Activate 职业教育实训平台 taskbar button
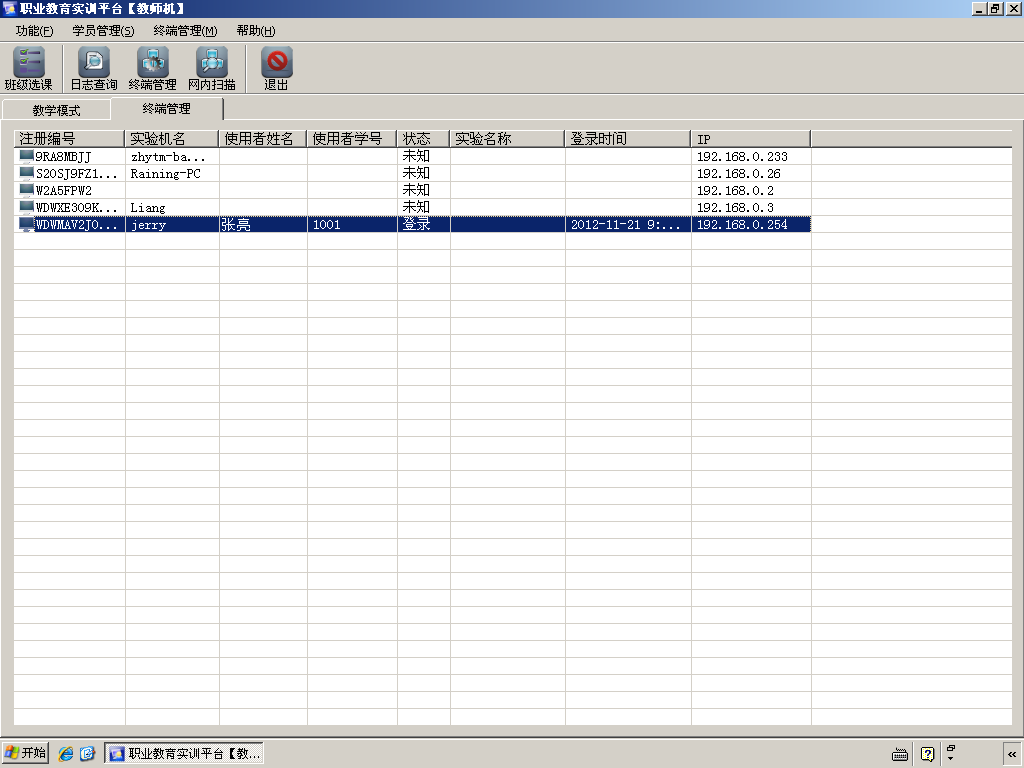 [x=184, y=754]
